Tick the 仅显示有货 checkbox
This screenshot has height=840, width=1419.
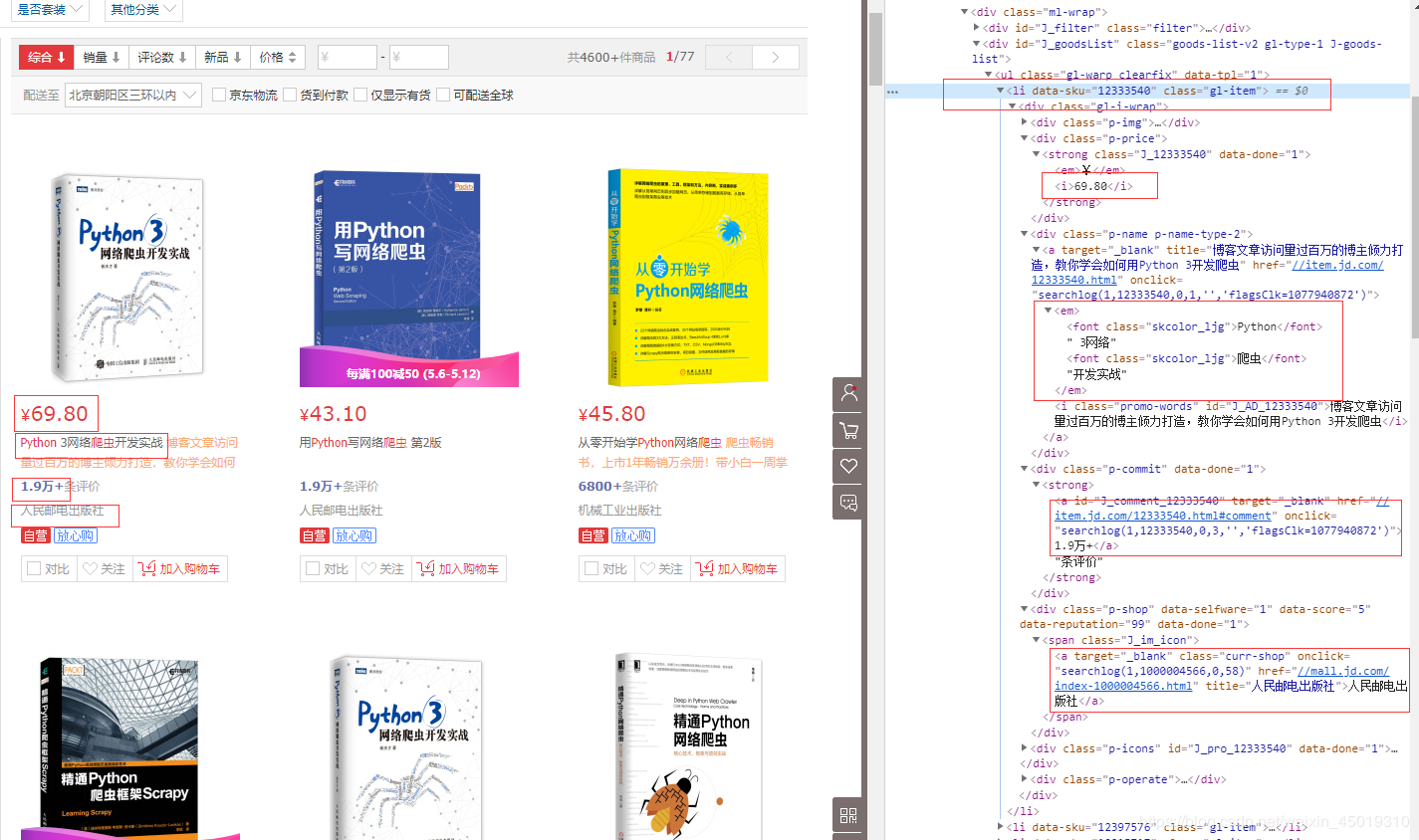coord(360,96)
